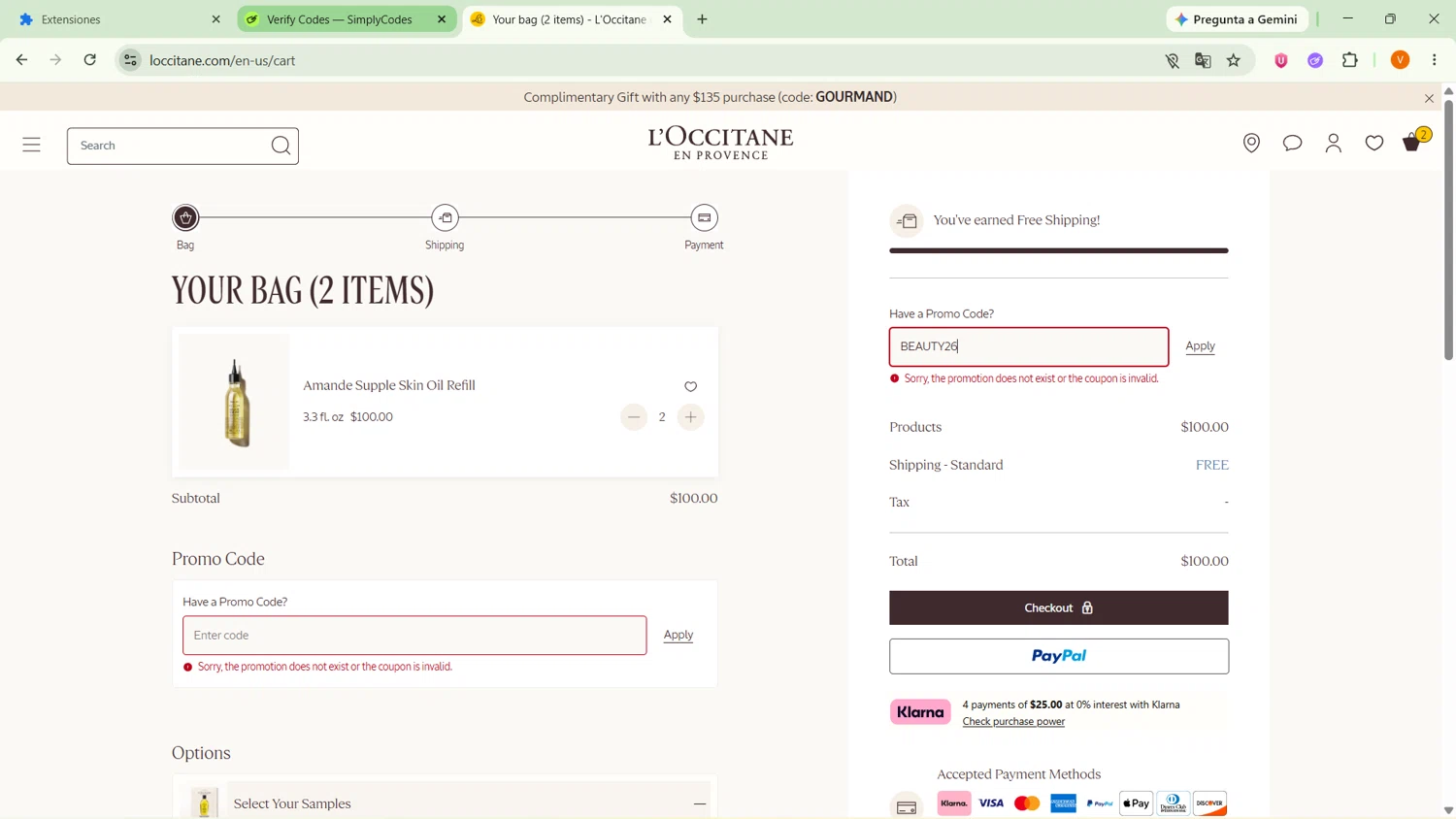Screen dimensions: 1456x819
Task: Open the chat bubble icon
Action: pyautogui.click(x=1292, y=144)
